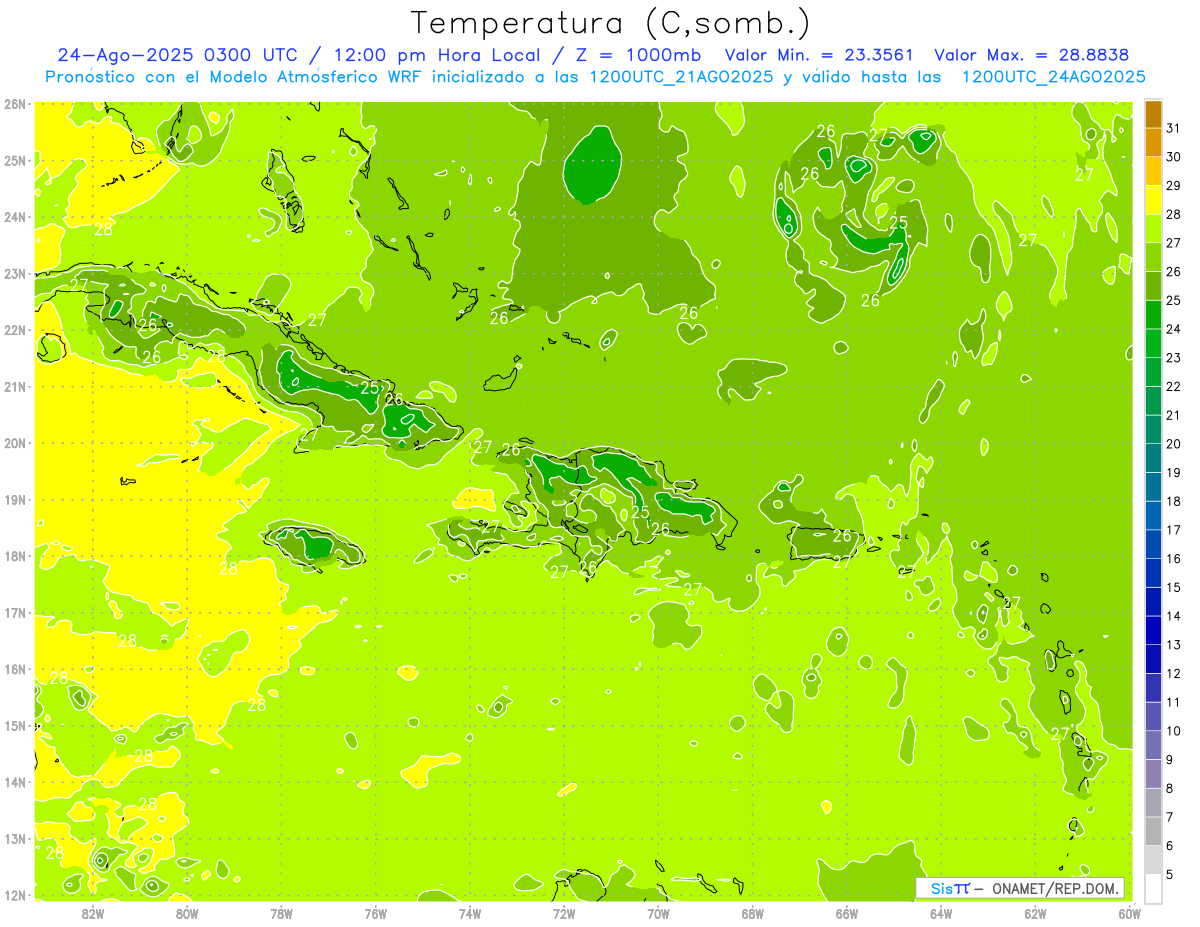Click the color scale label 15

pos(1173,587)
